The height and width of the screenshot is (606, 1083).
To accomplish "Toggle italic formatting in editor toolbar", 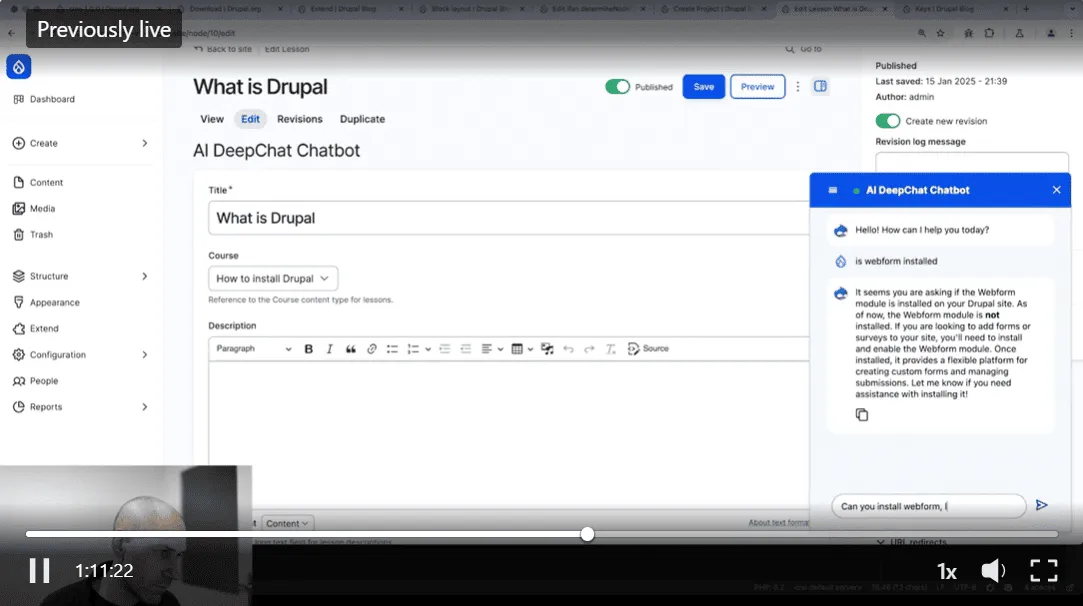I will coord(329,349).
